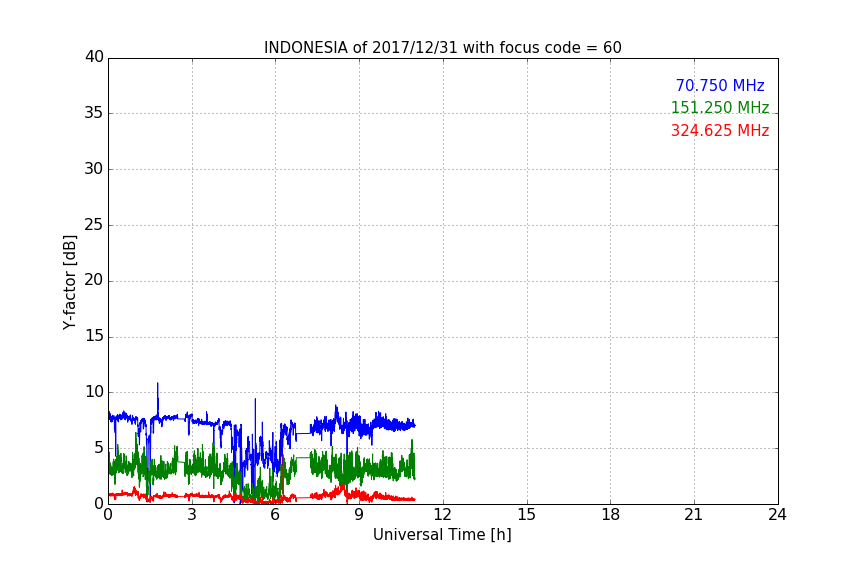Image resolution: width=864 pixels, height=576 pixels.
Task: Click the x-axis tick label 18
Action: coord(611,515)
